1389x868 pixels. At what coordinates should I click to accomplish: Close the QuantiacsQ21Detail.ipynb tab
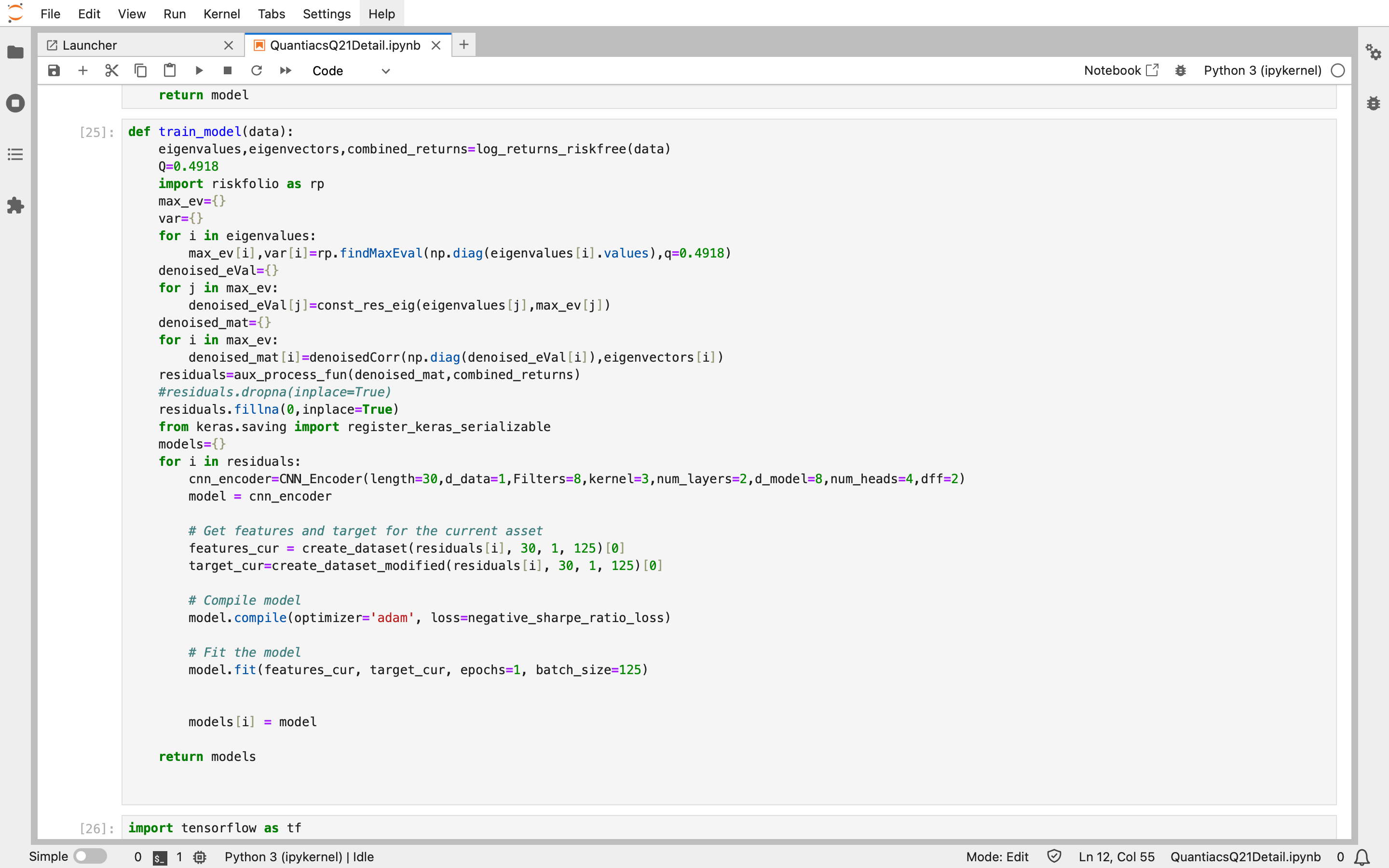(436, 45)
